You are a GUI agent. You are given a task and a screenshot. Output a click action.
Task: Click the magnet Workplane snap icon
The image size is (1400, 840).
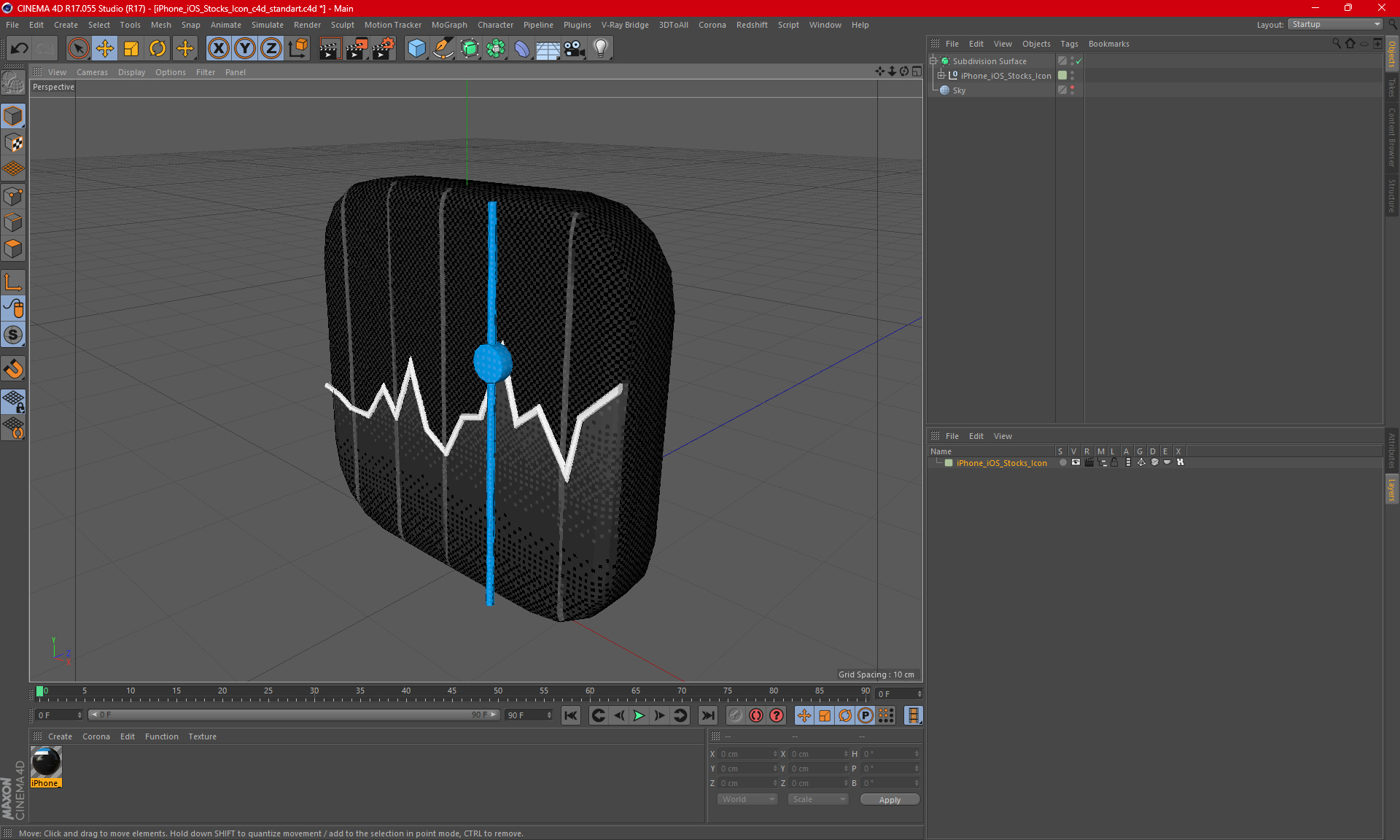pos(13,368)
